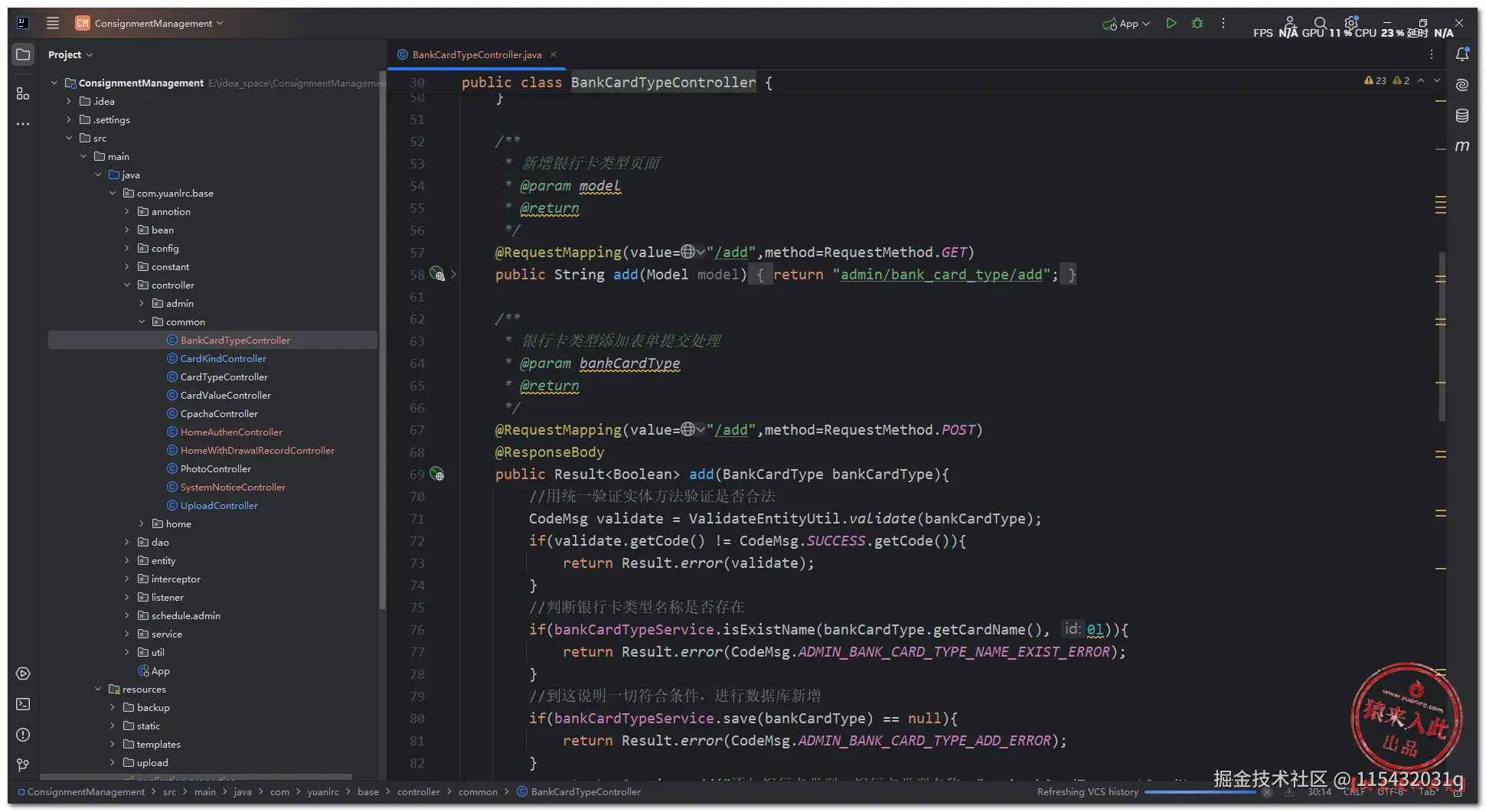This screenshot has width=1486, height=812.
Task: Jump to next highlighted error
Action: click(x=1437, y=80)
